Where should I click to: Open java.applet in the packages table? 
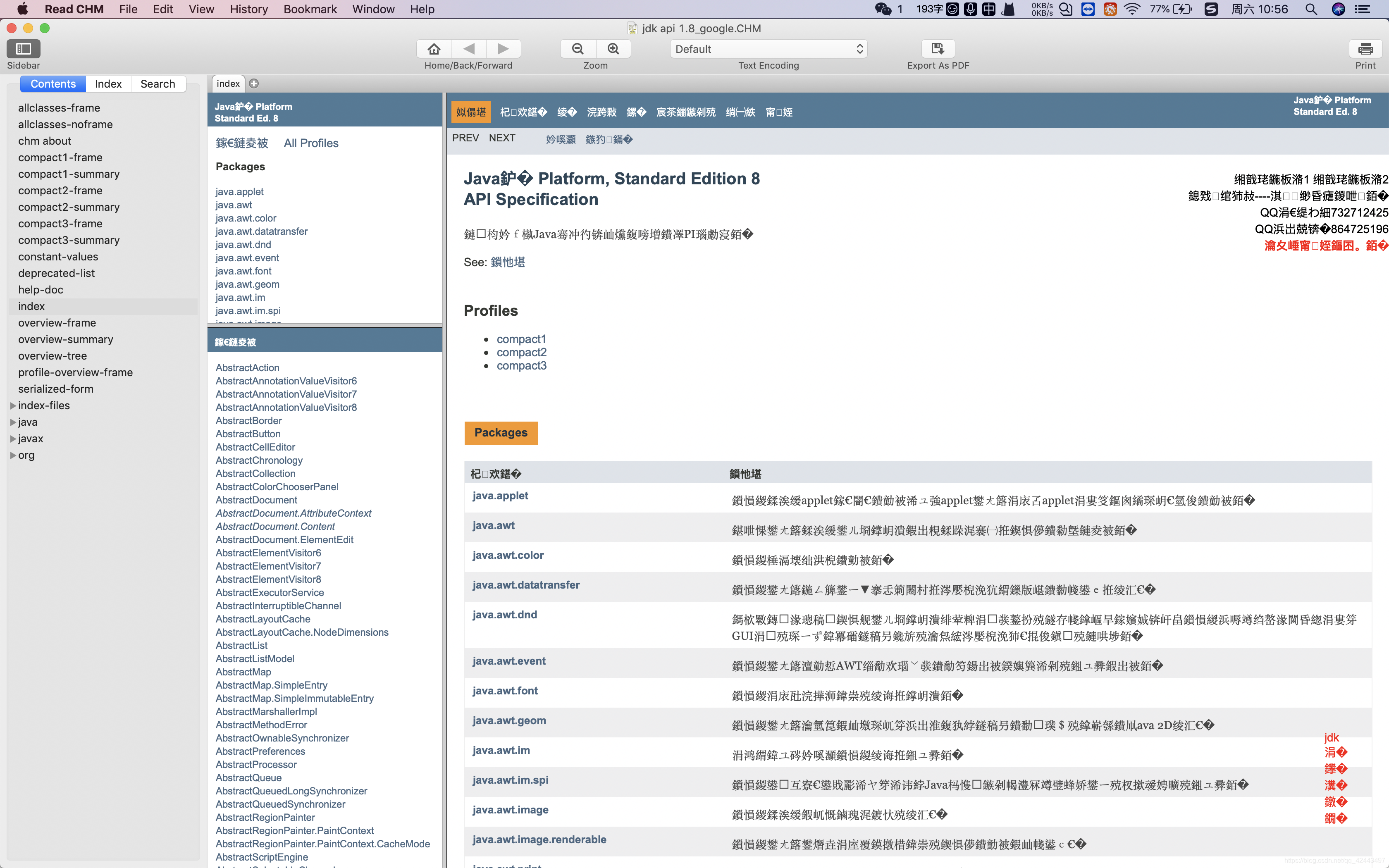tap(500, 496)
